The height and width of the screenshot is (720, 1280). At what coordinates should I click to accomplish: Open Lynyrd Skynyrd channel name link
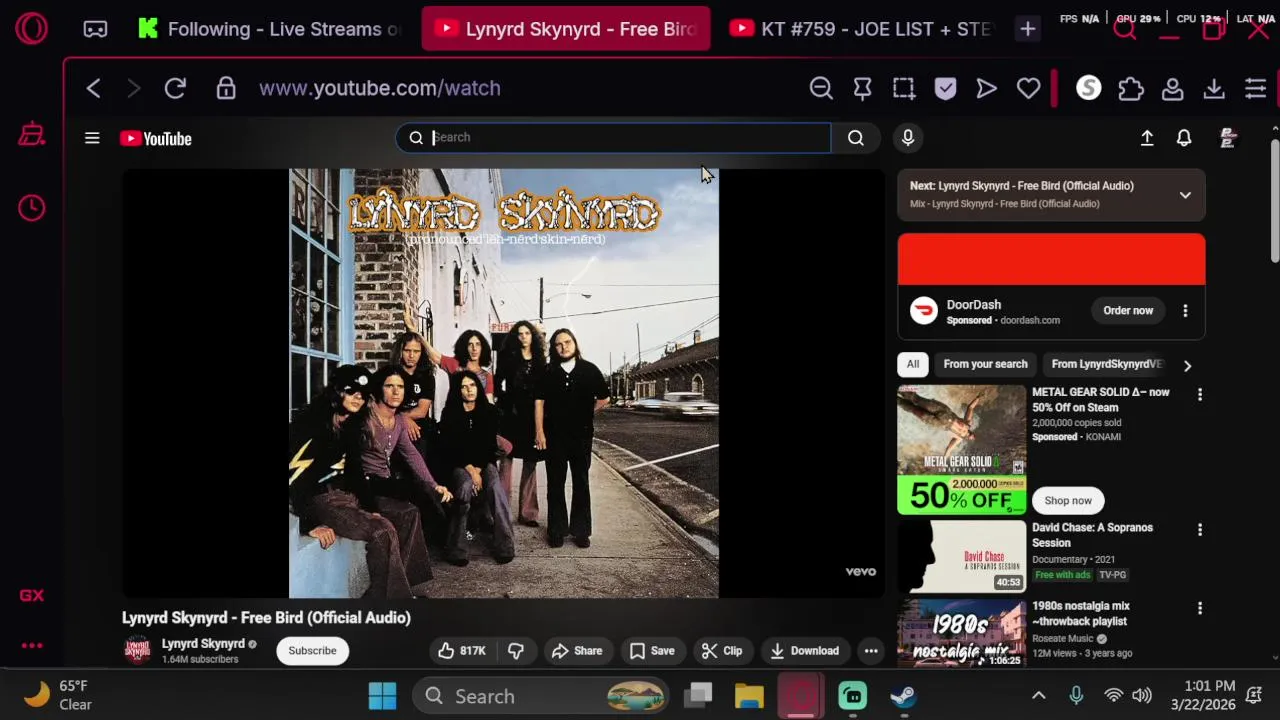coord(203,644)
